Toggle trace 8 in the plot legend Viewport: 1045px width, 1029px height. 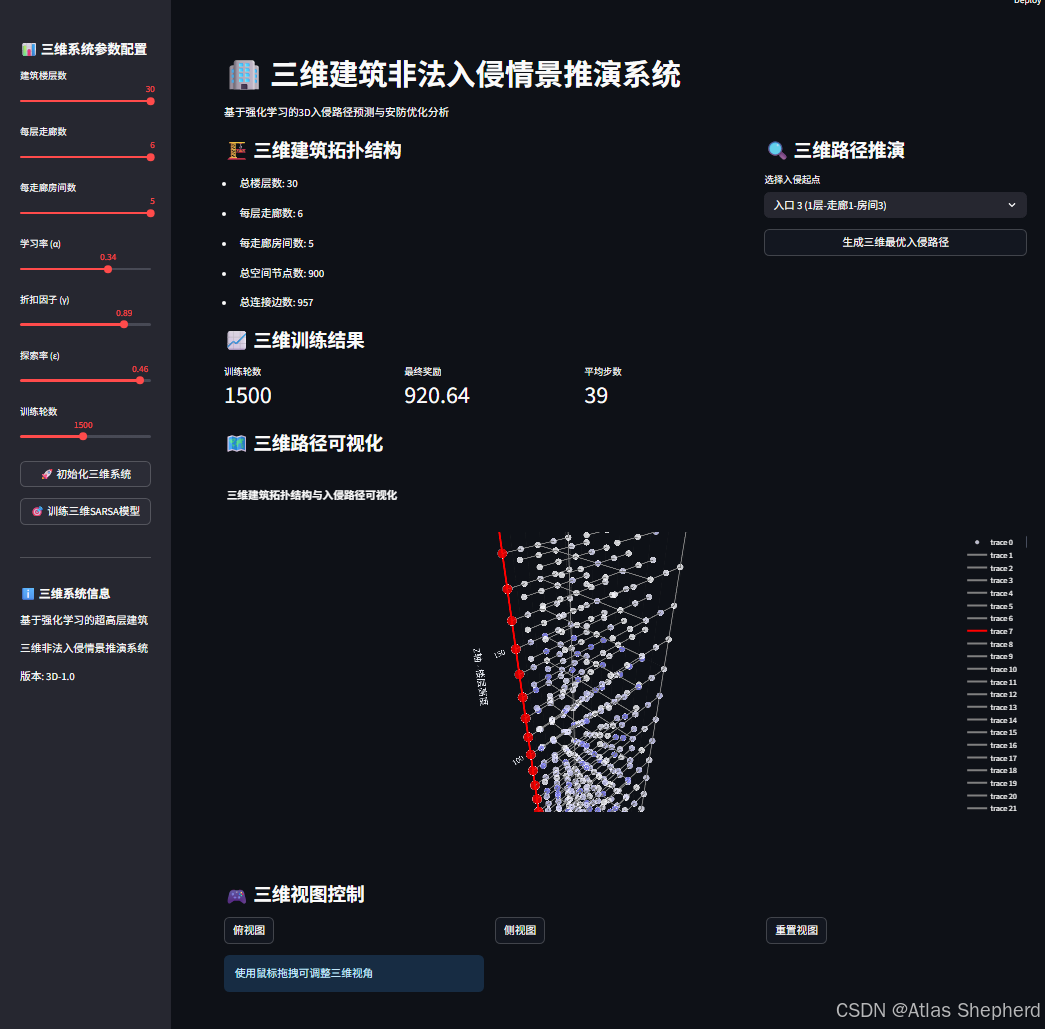992,644
